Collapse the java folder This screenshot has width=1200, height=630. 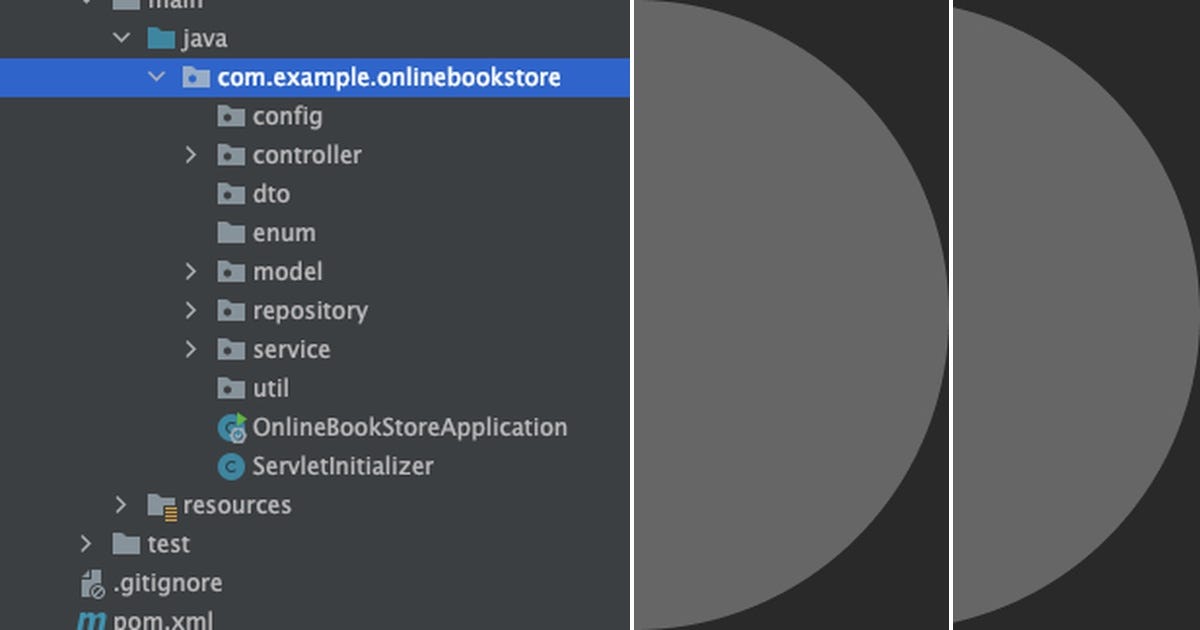point(121,37)
